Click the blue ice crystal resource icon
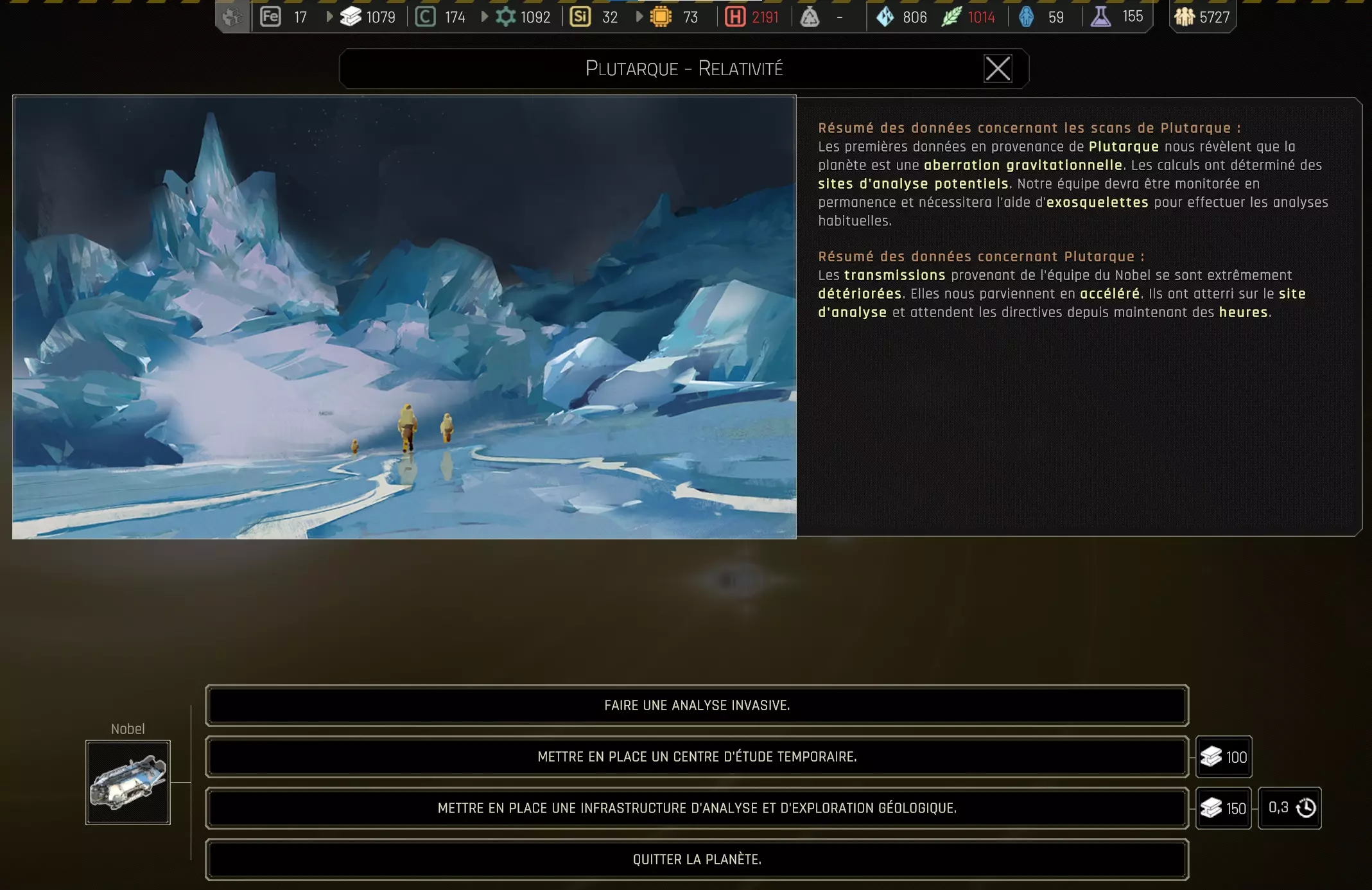Screen dimensions: 1372x890 [885, 17]
